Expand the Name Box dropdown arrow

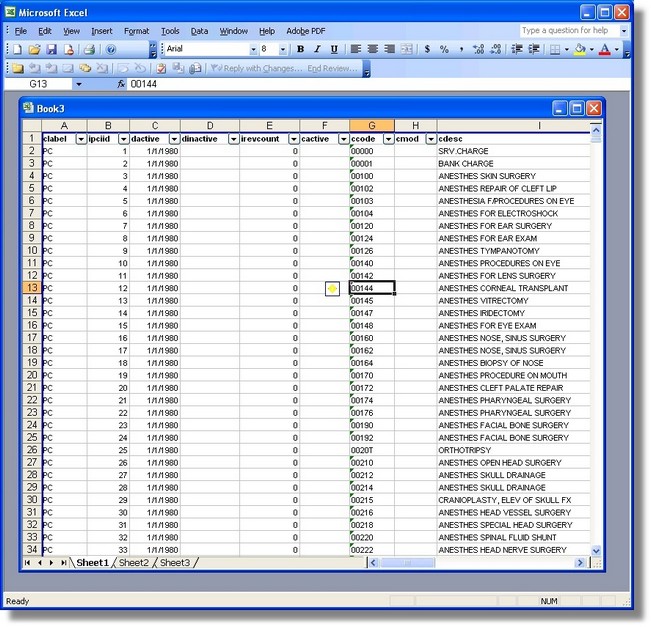tap(78, 84)
